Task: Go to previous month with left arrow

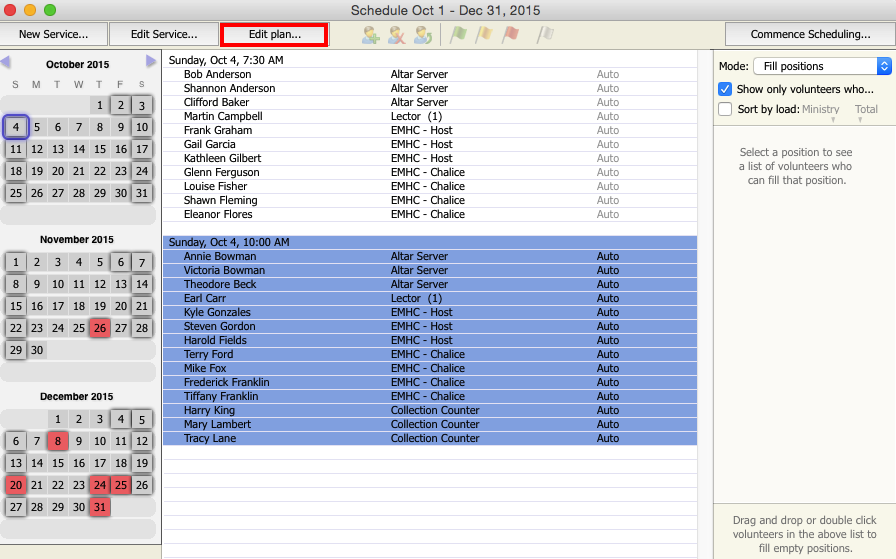Action: [6, 62]
